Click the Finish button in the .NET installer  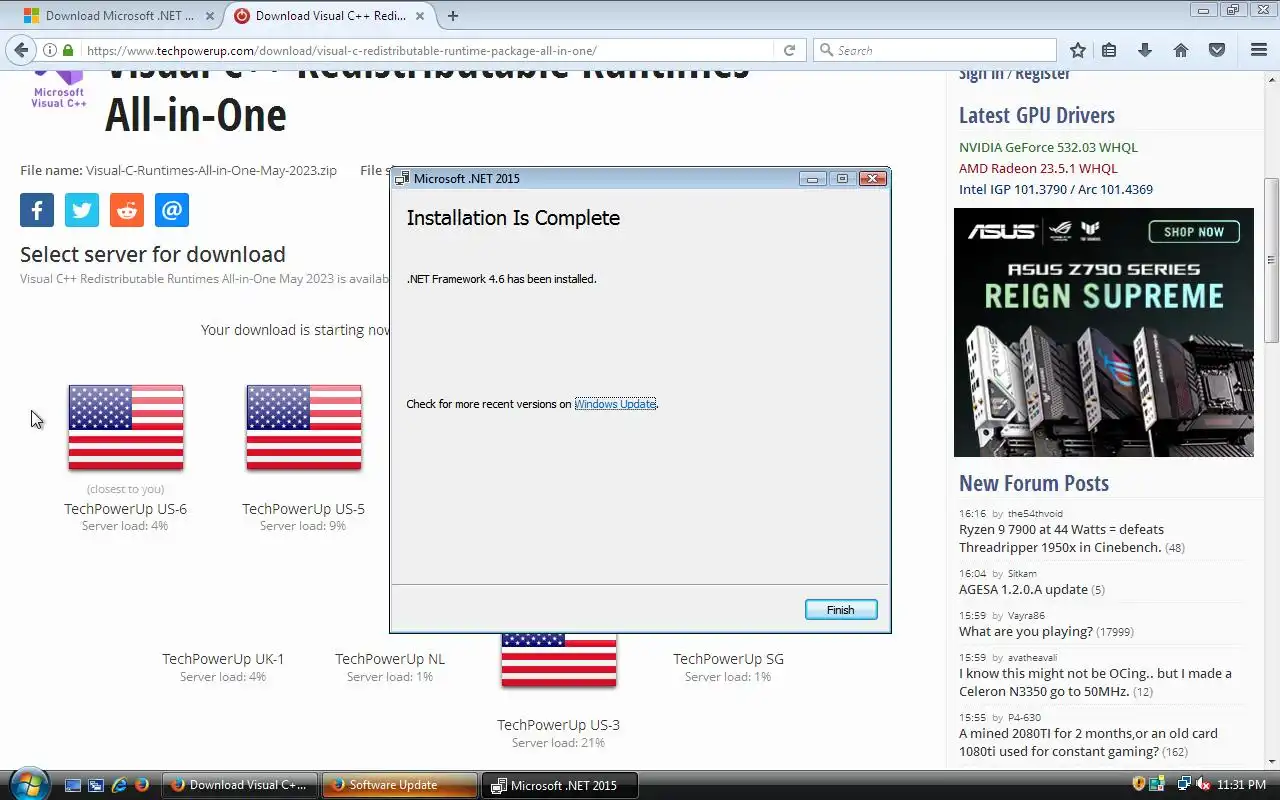[841, 610]
